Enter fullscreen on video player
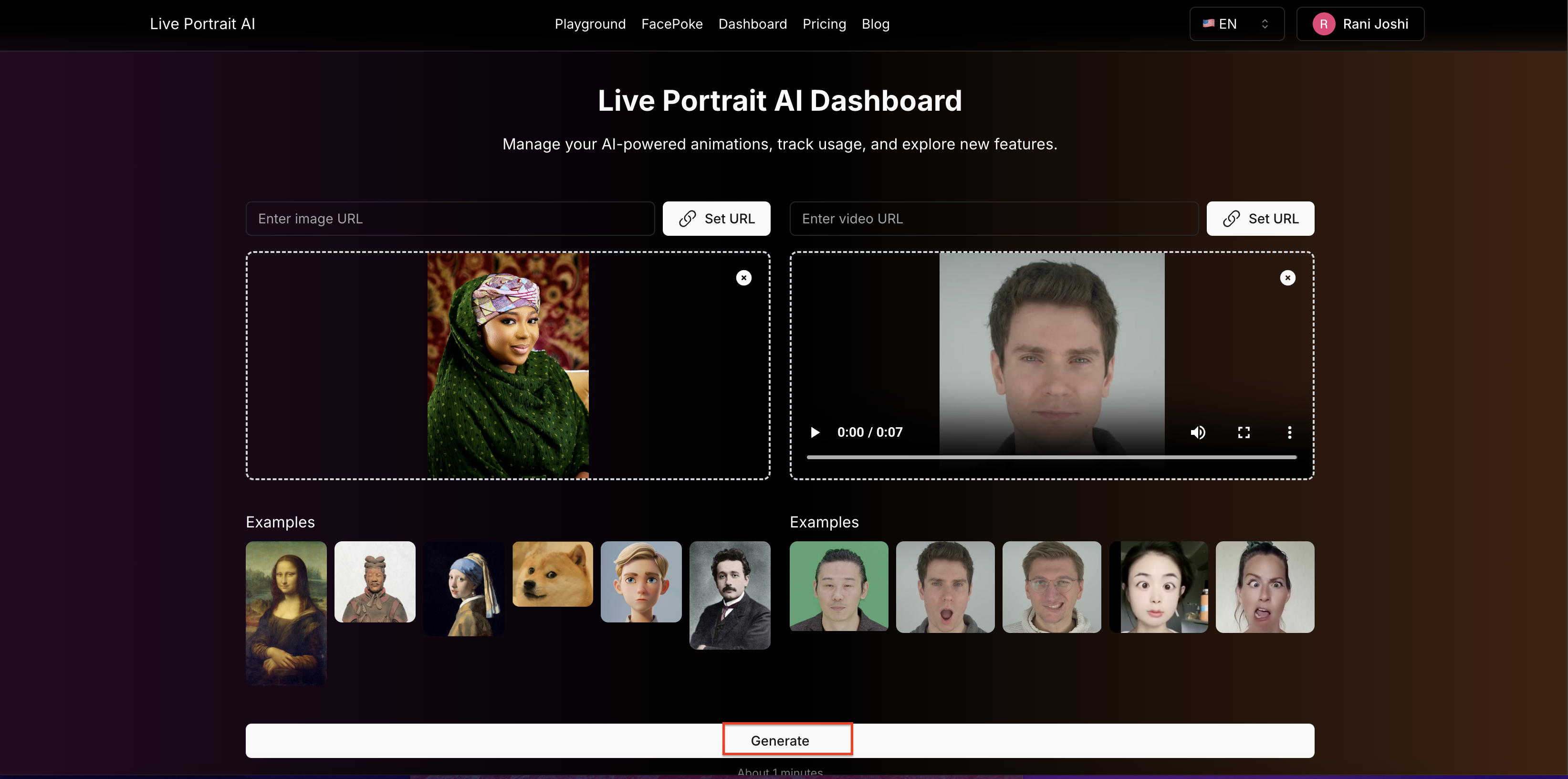Image resolution: width=1568 pixels, height=779 pixels. pos(1244,432)
